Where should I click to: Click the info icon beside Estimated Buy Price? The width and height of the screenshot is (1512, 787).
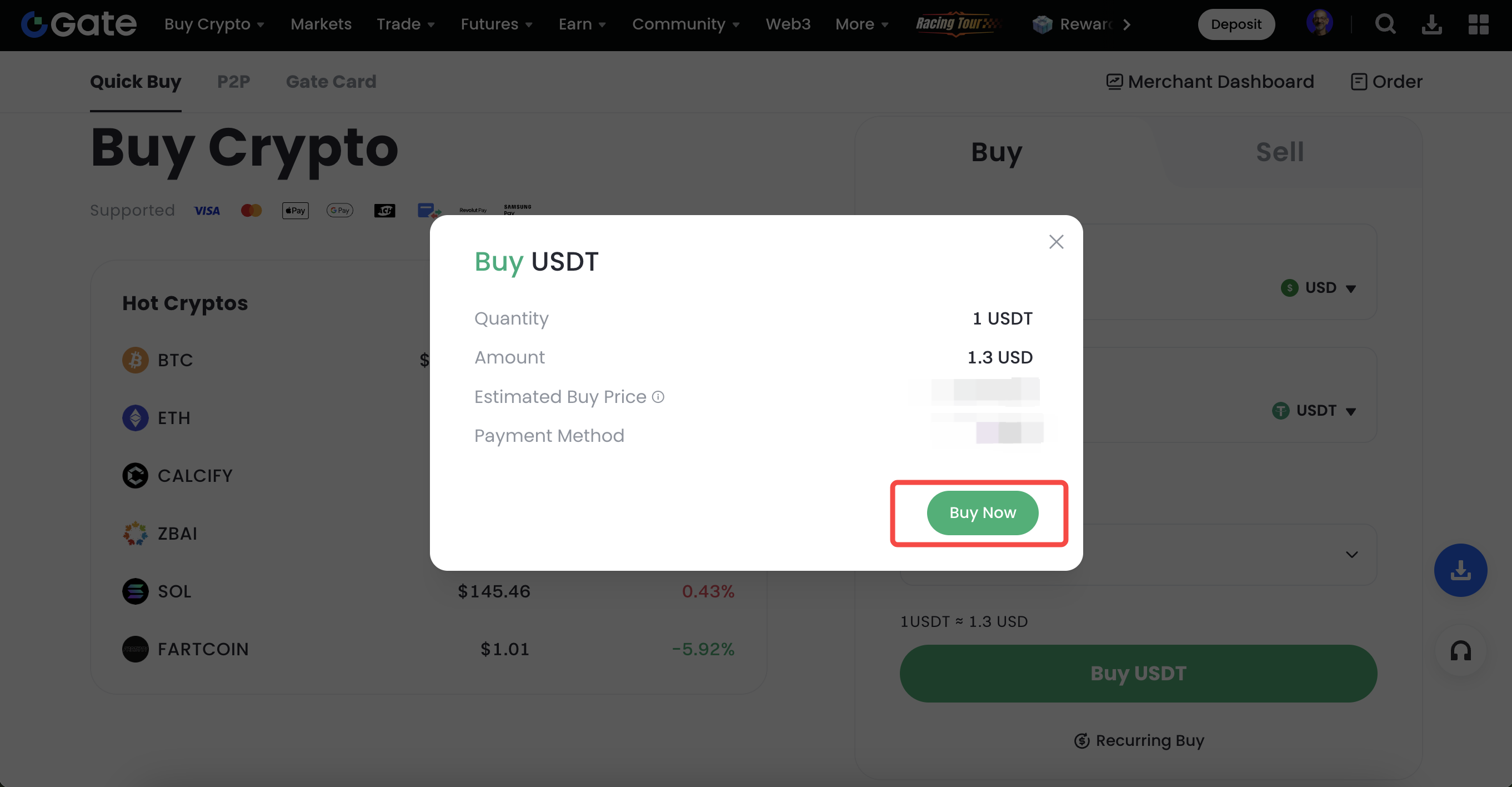point(659,397)
